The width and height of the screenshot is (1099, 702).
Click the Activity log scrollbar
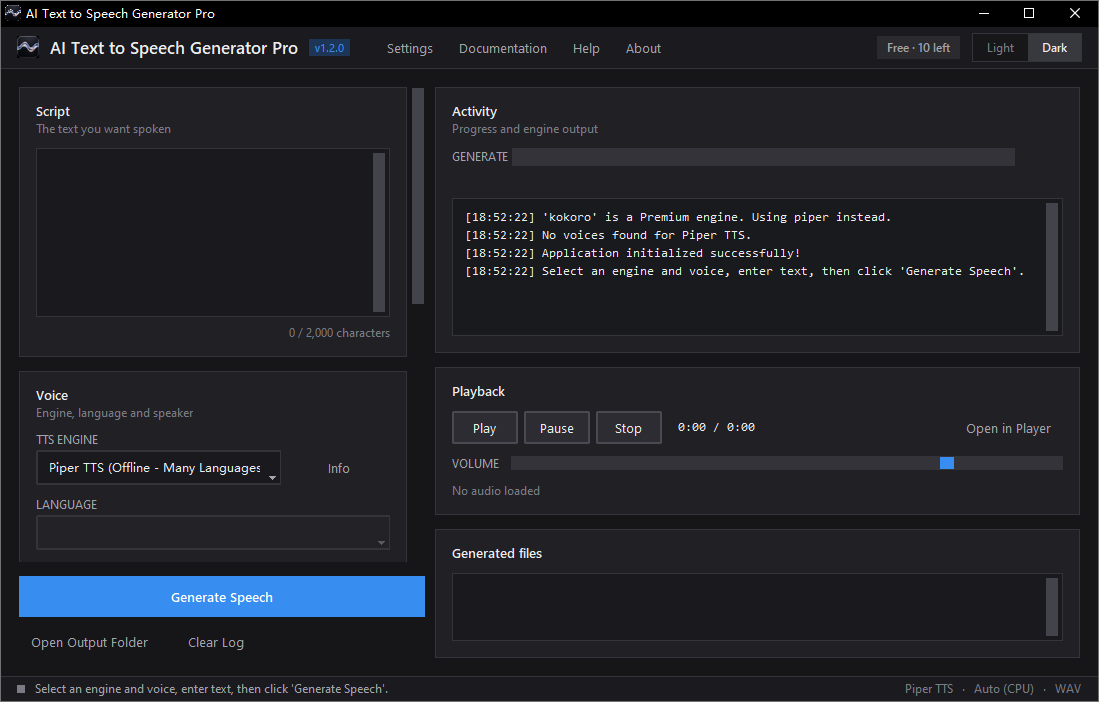tap(1051, 266)
